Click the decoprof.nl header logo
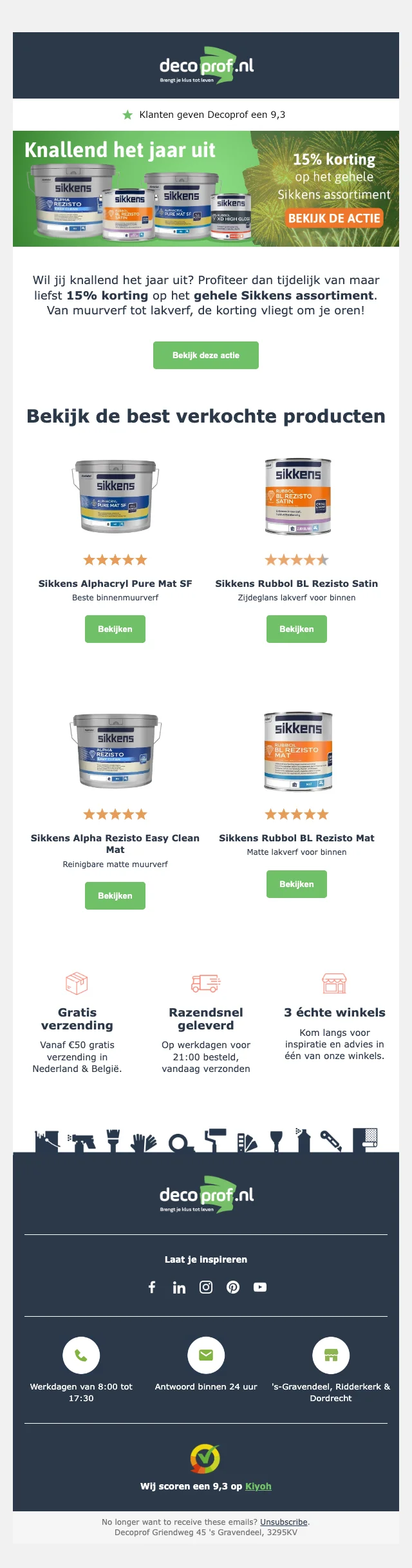 [206, 66]
